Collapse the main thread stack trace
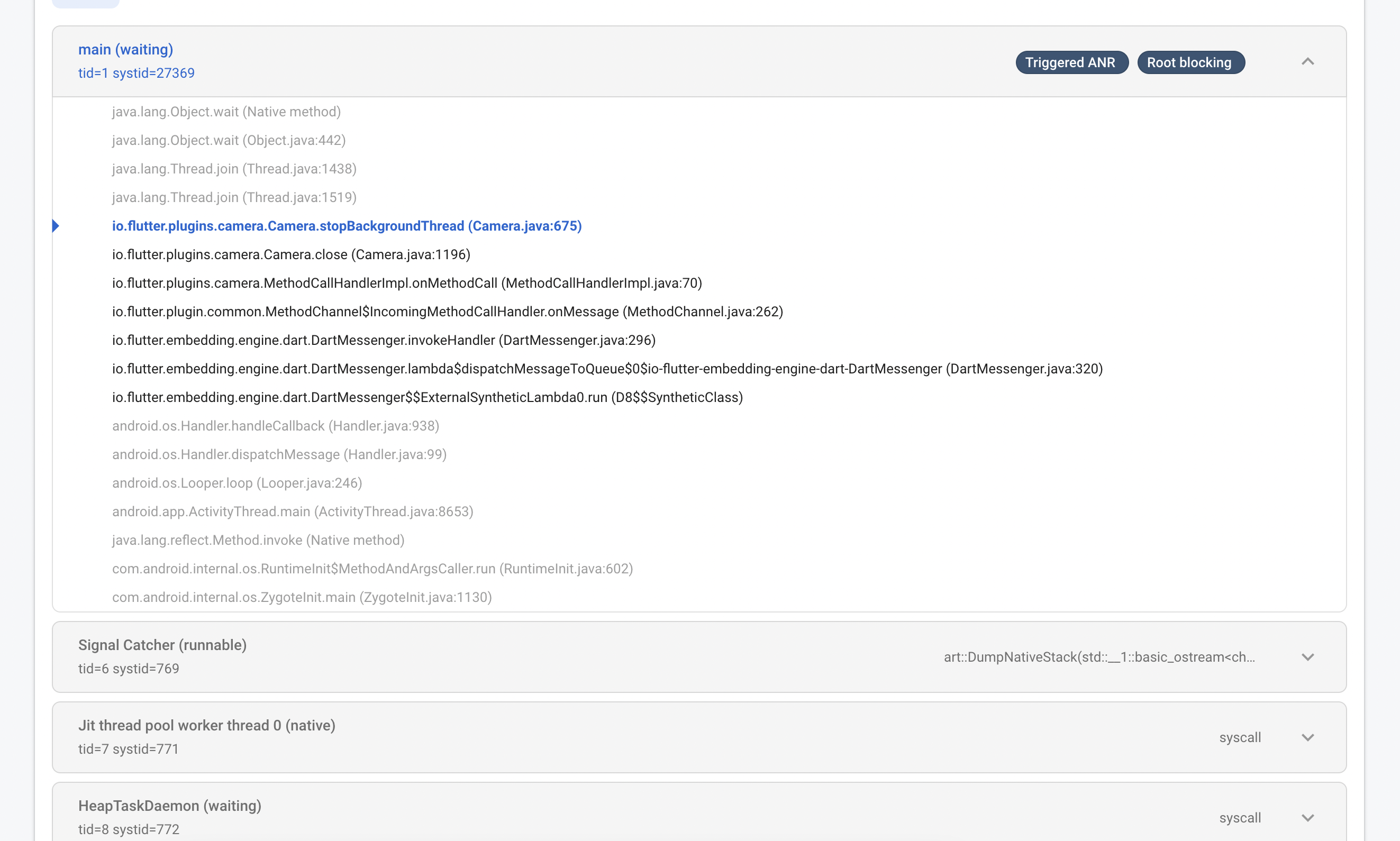The width and height of the screenshot is (1400, 841). (1308, 61)
